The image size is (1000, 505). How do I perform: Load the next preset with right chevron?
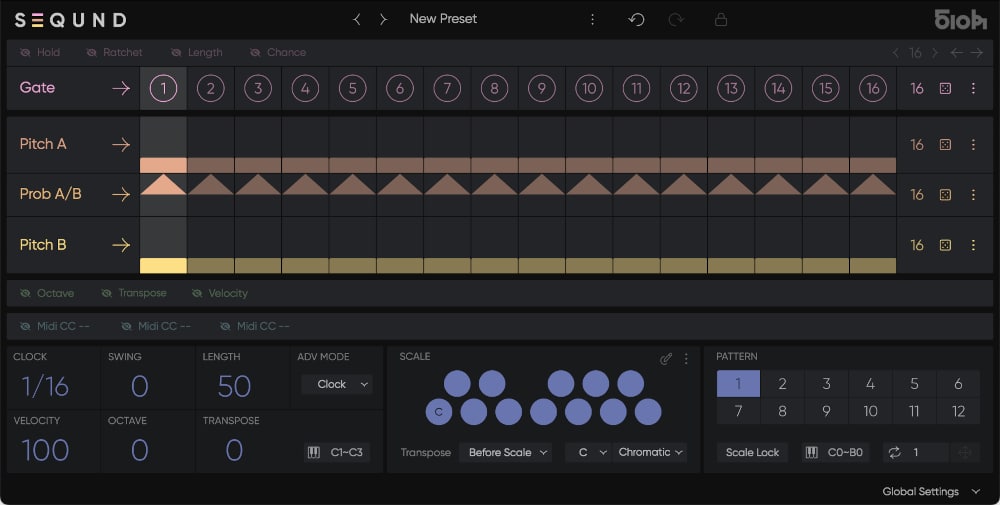(383, 20)
